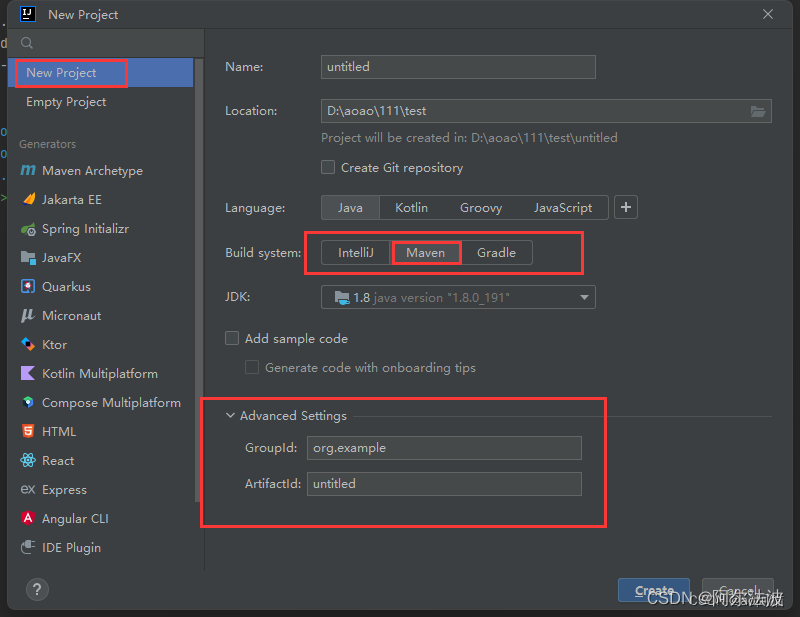Click the Micronaut mu icon

tap(28, 315)
